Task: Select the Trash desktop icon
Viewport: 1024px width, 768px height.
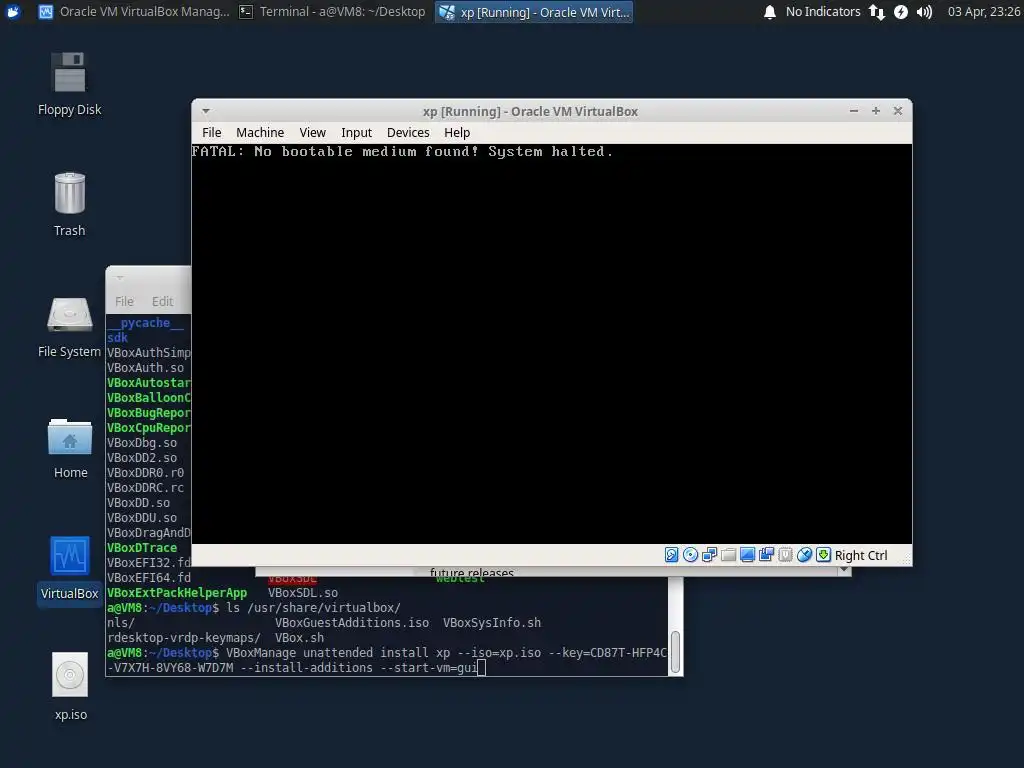Action: pyautogui.click(x=69, y=204)
